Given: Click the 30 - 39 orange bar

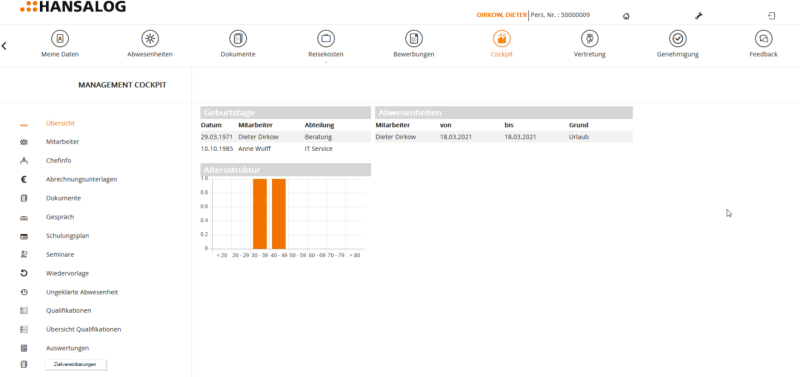Looking at the screenshot, I should point(260,214).
